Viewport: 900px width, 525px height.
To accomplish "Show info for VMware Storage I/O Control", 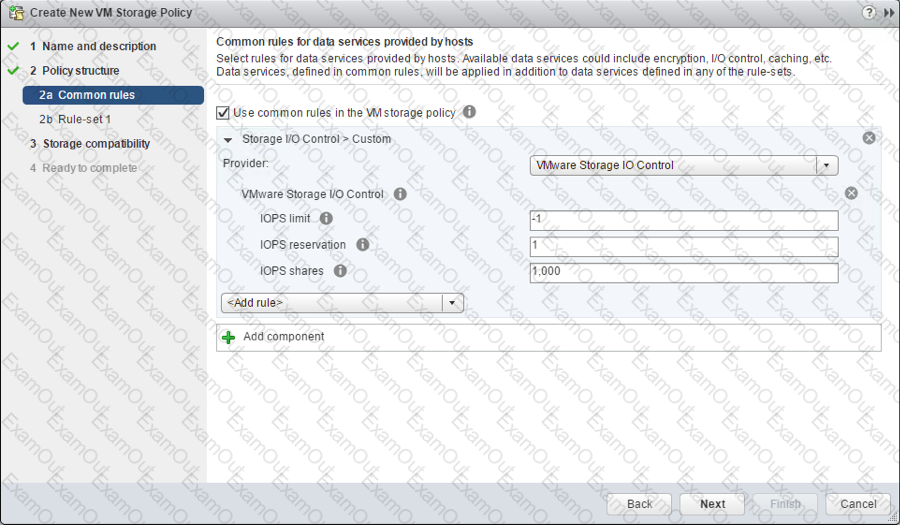I will point(400,194).
